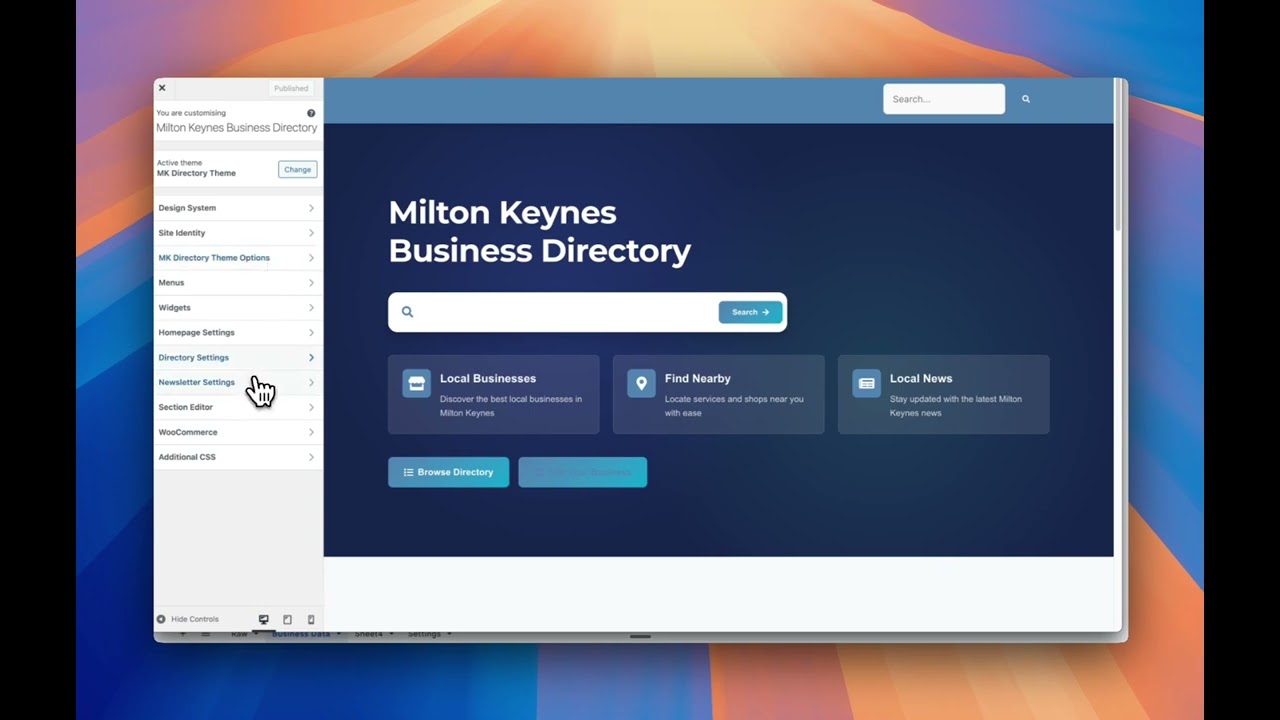The image size is (1280, 720).
Task: Open the Widgets panel
Action: pyautogui.click(x=237, y=308)
